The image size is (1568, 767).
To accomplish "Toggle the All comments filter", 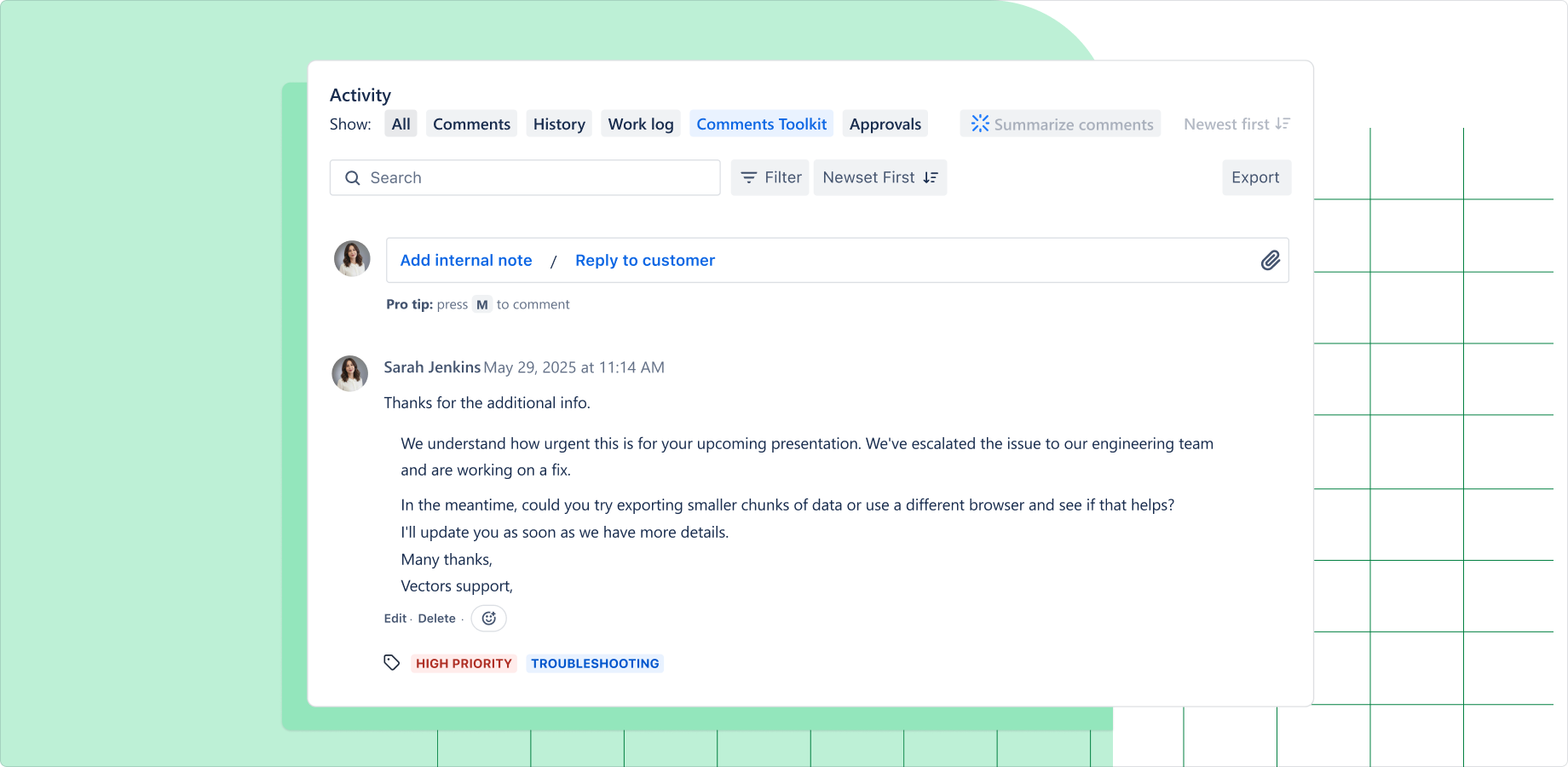I will tap(401, 124).
